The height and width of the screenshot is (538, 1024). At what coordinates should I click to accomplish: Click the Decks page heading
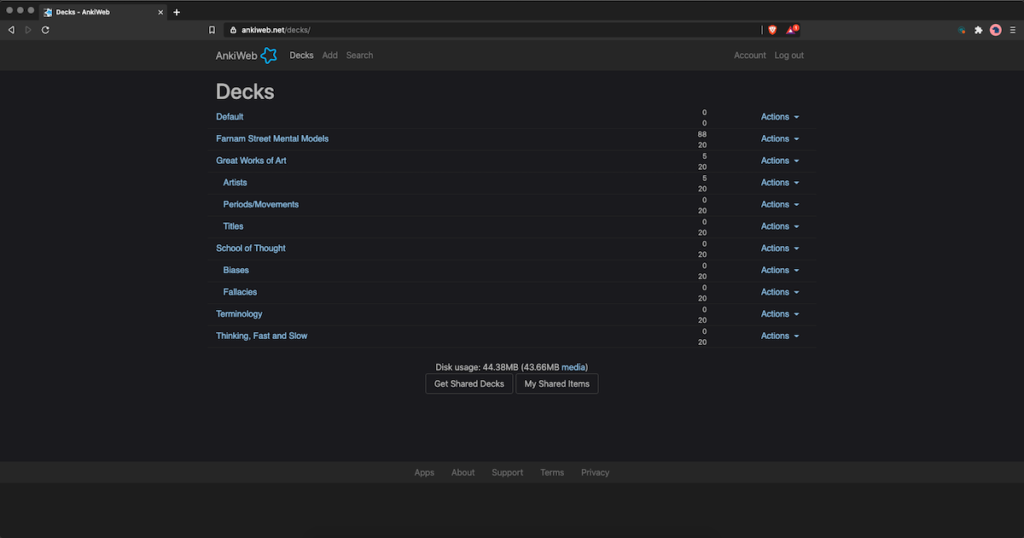(245, 91)
